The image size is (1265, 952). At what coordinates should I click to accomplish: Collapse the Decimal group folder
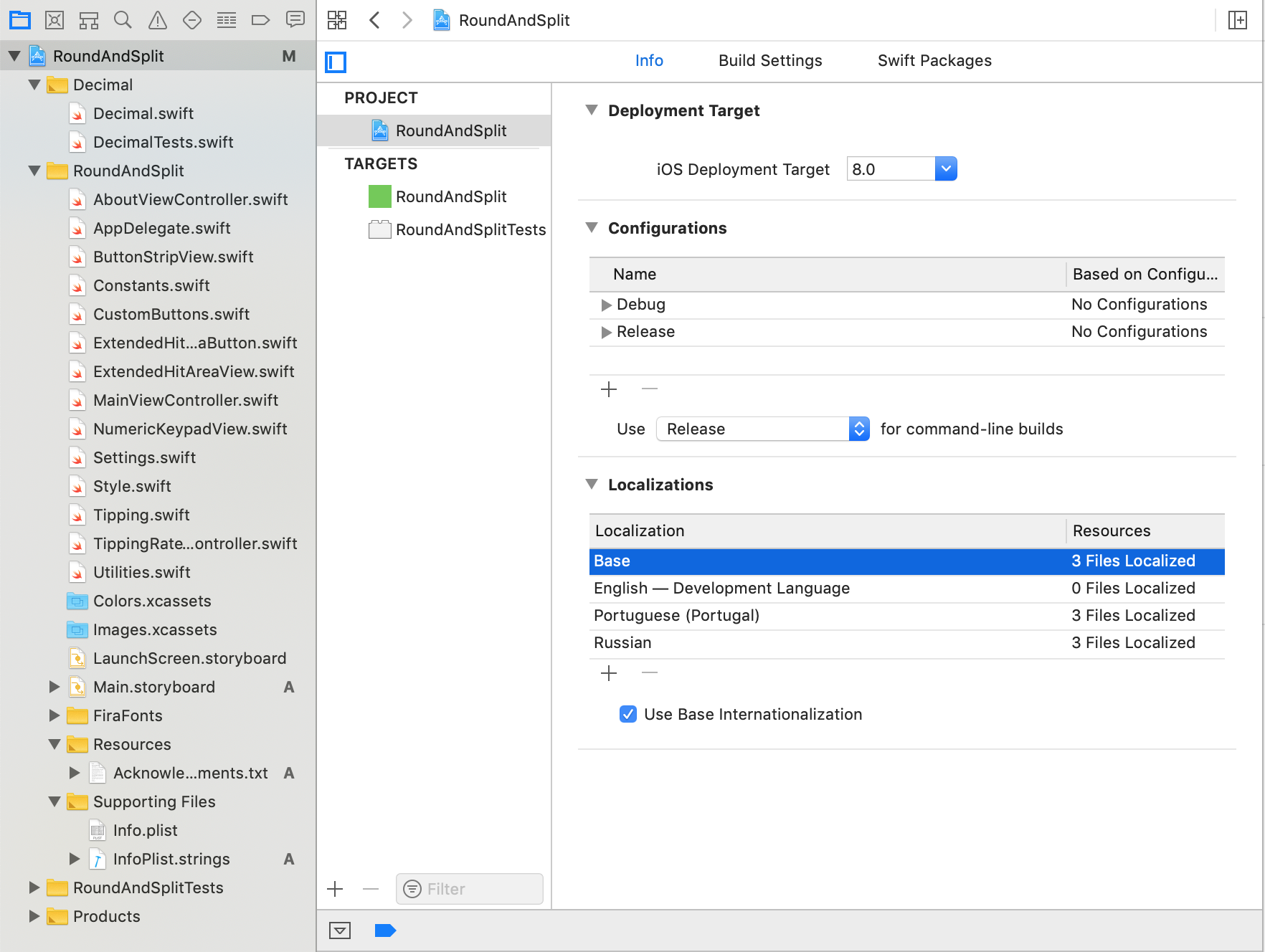(34, 85)
